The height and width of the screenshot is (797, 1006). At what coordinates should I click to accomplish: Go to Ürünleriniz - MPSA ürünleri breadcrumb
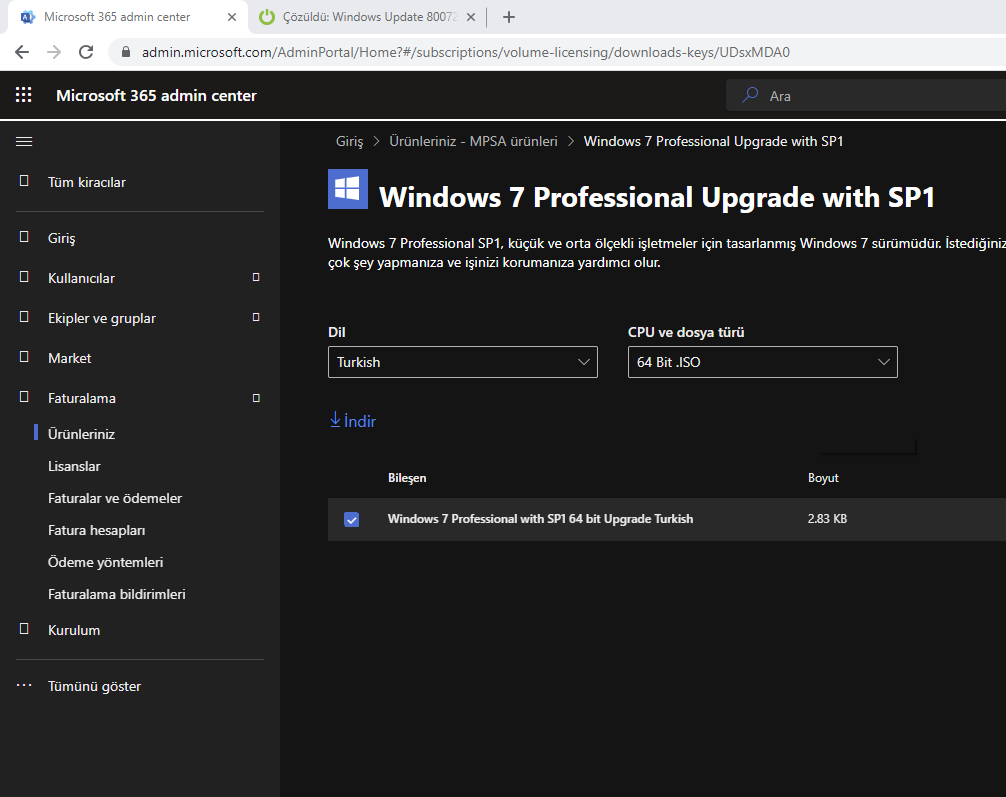pos(473,141)
